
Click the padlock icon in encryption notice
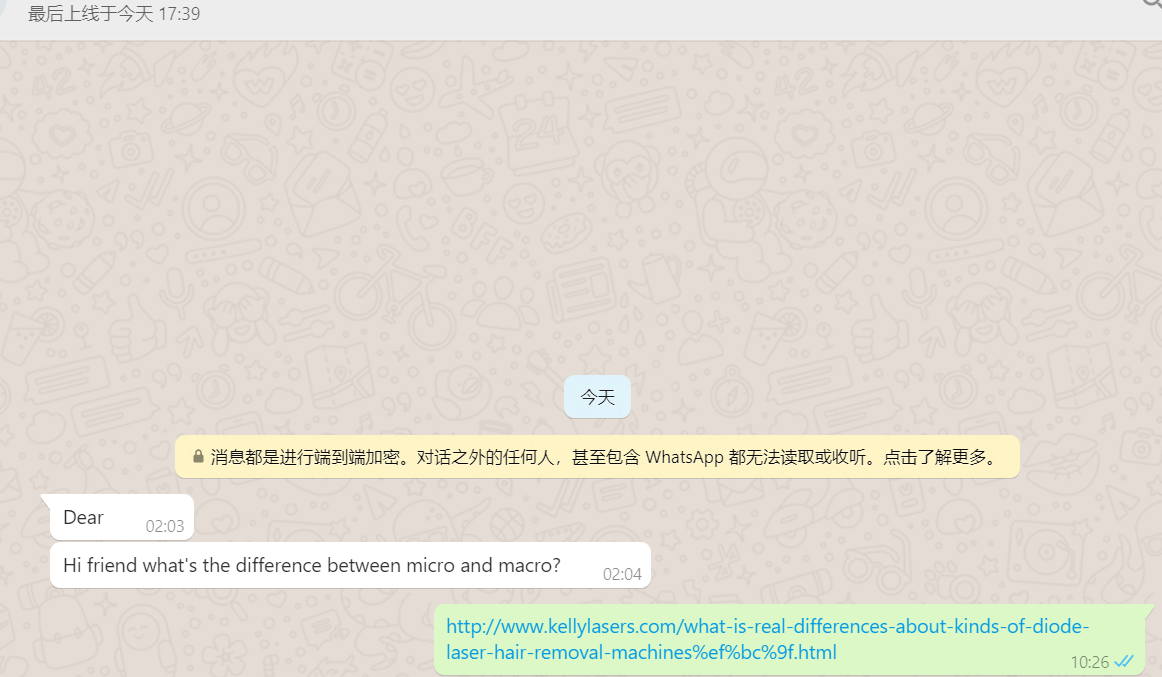[x=198, y=456]
